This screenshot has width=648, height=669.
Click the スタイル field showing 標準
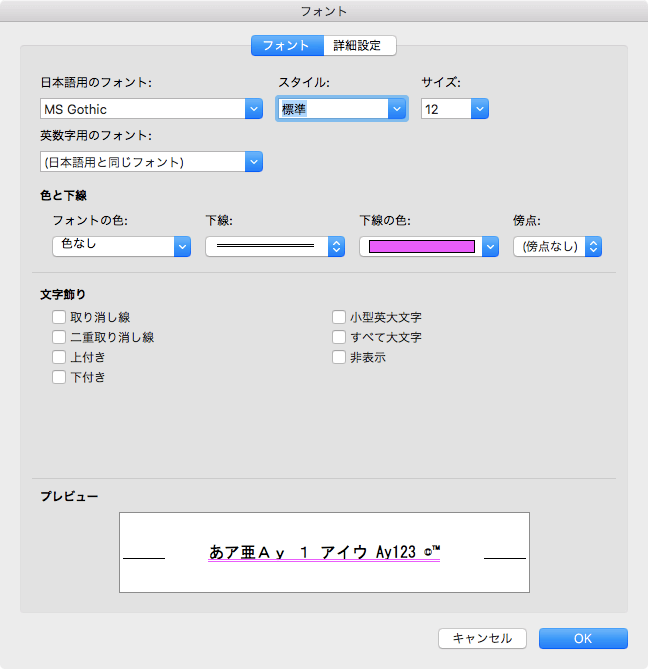[332, 109]
